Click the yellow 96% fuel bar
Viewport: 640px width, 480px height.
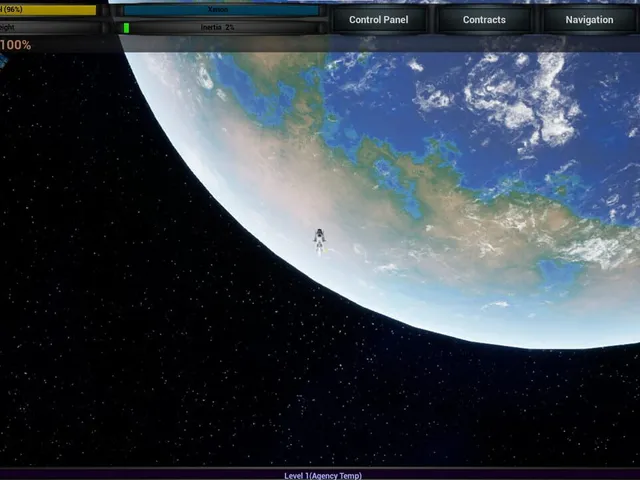pyautogui.click(x=48, y=10)
